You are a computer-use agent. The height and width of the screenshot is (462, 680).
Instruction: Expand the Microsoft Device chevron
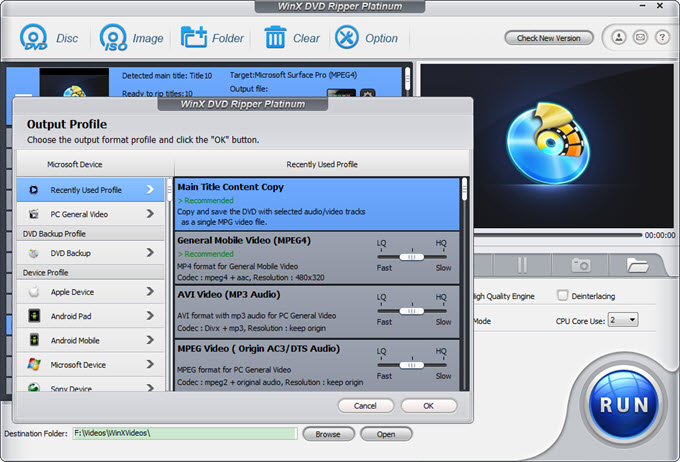(150, 364)
